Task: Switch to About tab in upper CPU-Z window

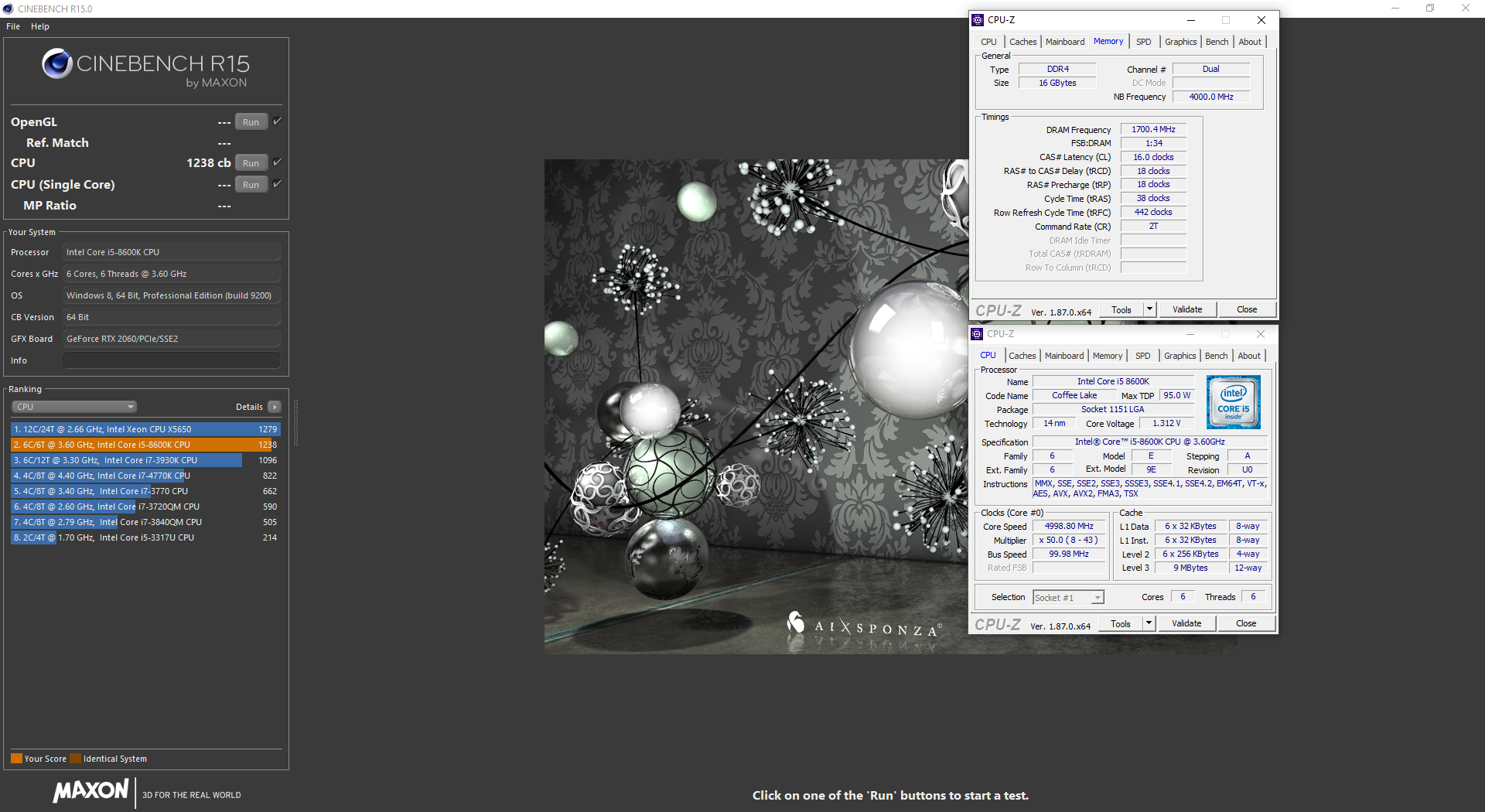Action: [x=1250, y=42]
